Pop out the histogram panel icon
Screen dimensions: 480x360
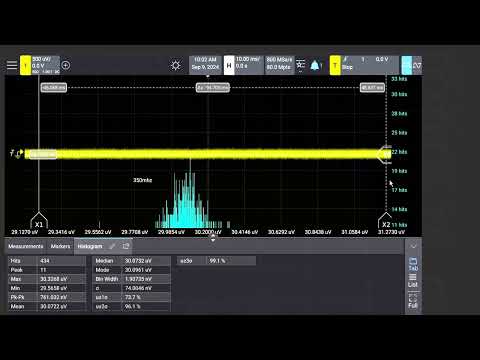coord(126,246)
